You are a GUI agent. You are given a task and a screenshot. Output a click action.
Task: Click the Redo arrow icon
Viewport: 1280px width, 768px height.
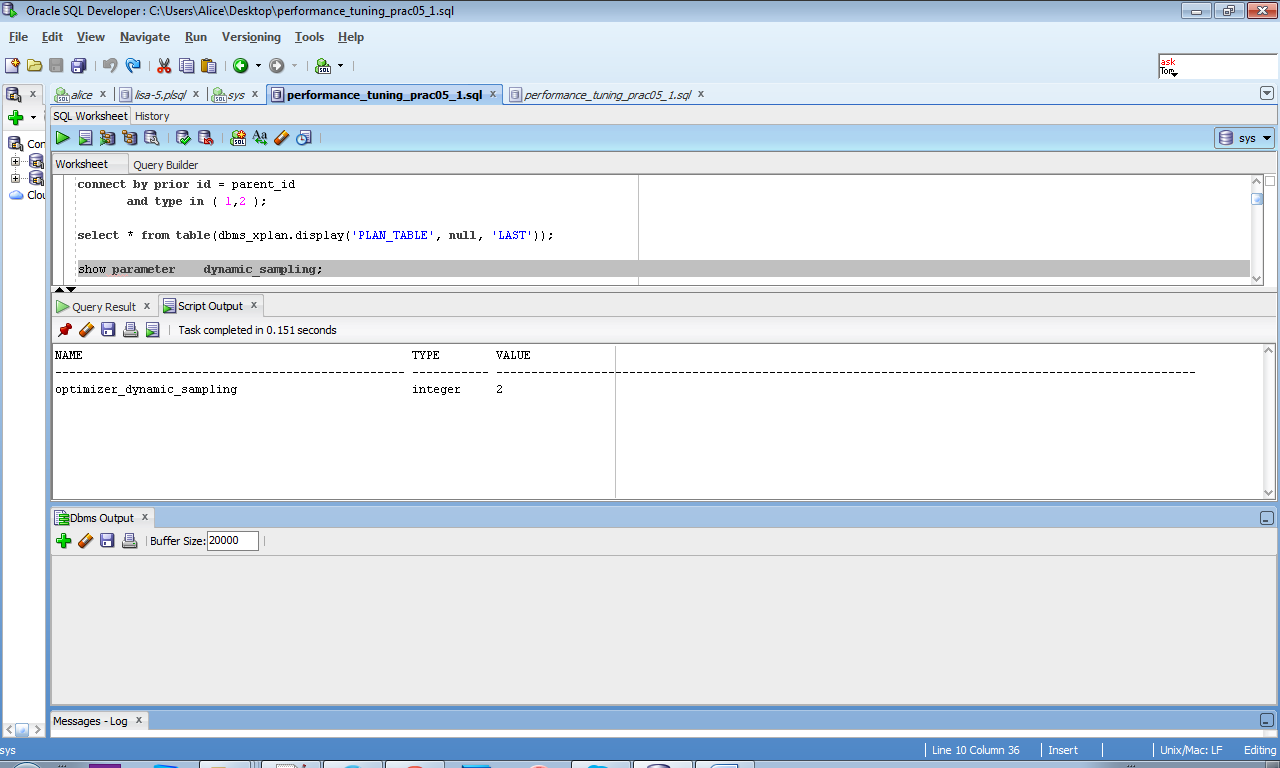[132, 66]
